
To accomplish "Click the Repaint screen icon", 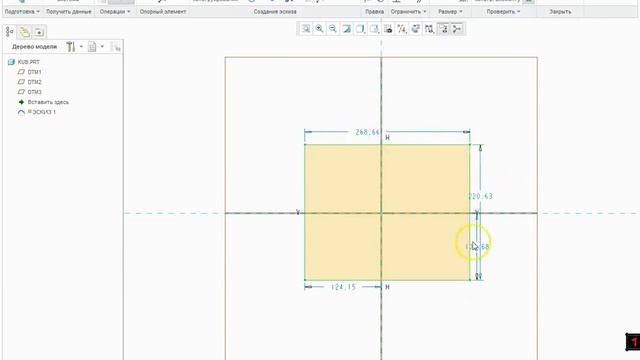I will click(347, 29).
